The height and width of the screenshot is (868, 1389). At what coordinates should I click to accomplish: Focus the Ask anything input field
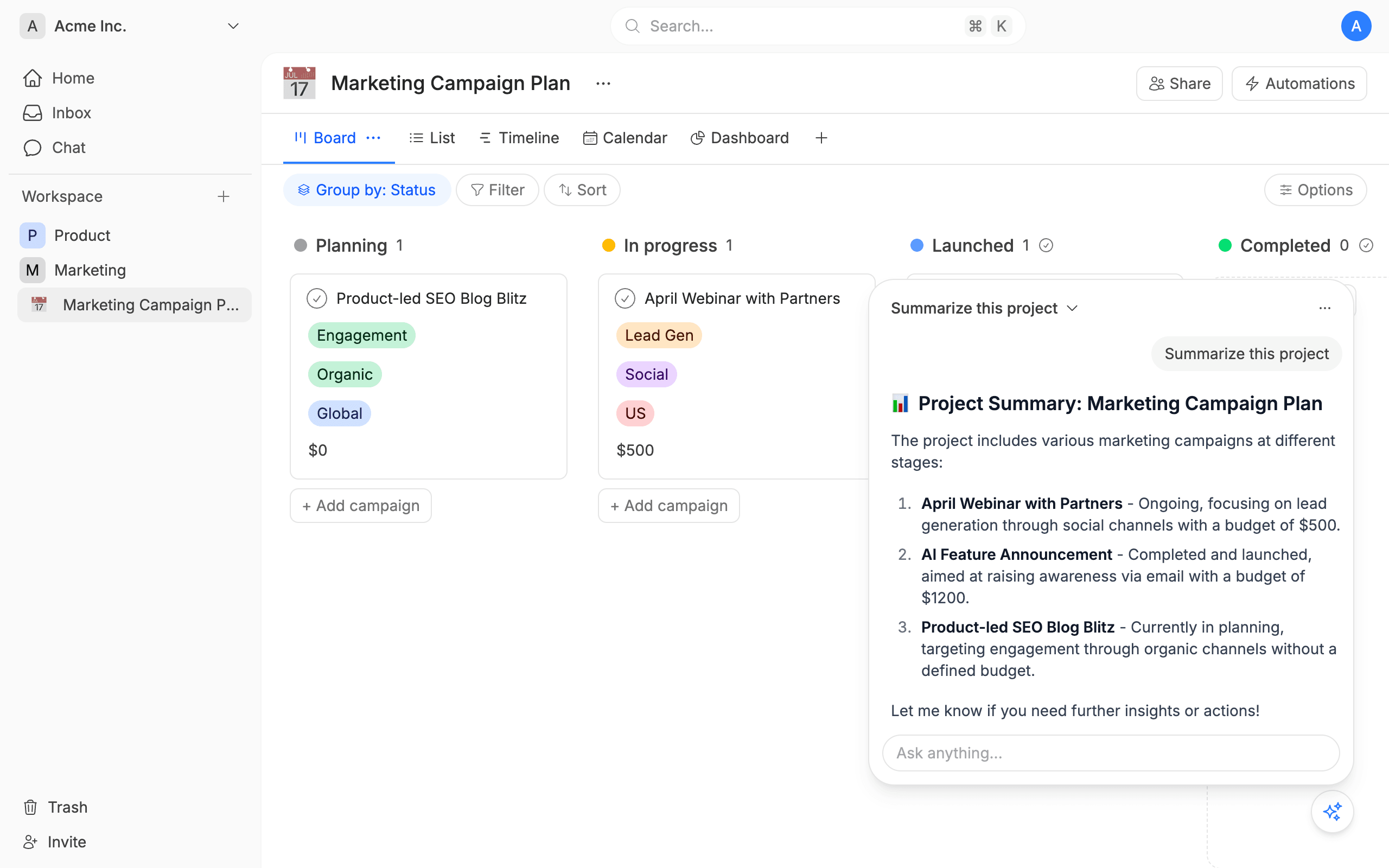(x=1110, y=752)
